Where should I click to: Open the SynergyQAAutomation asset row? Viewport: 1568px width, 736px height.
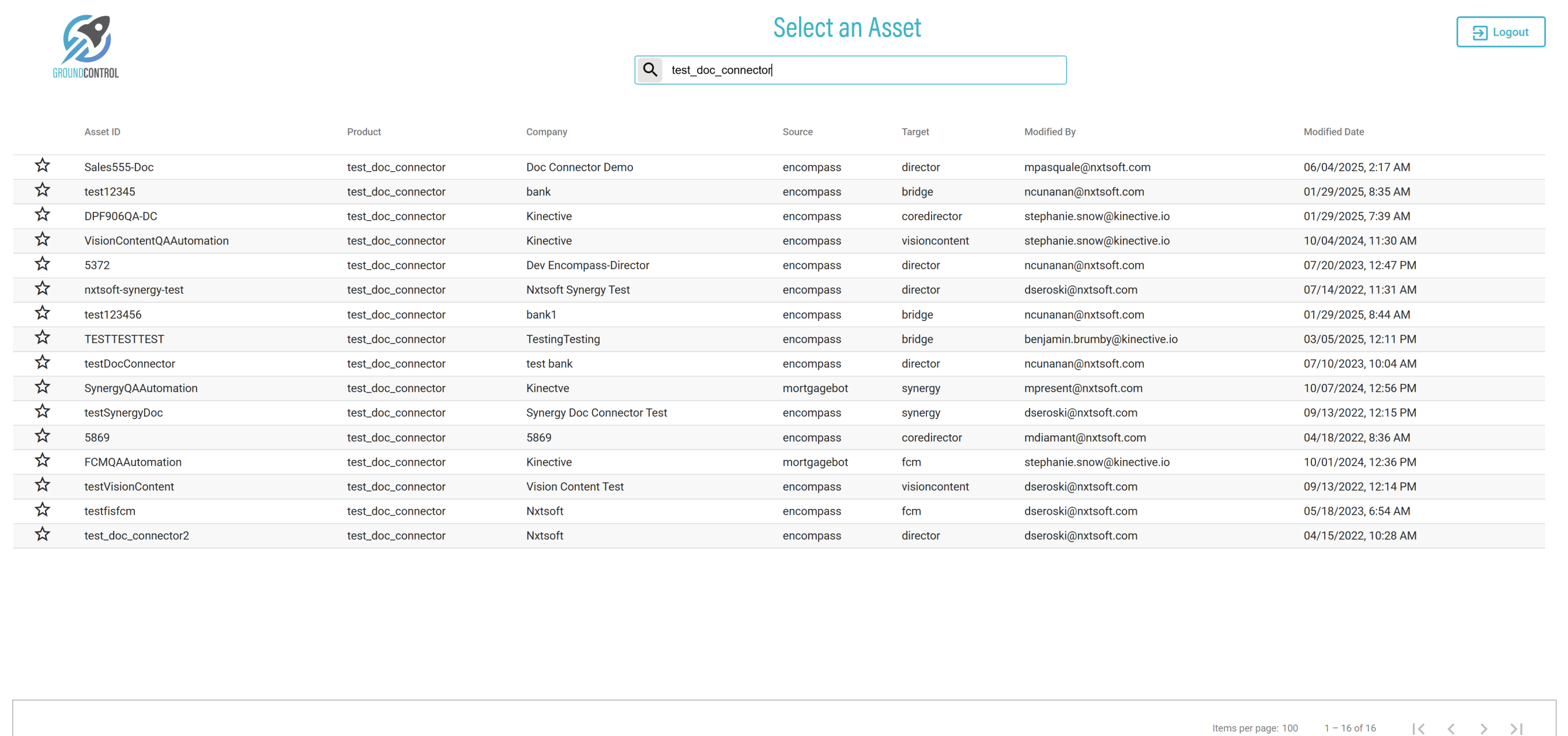coord(141,388)
